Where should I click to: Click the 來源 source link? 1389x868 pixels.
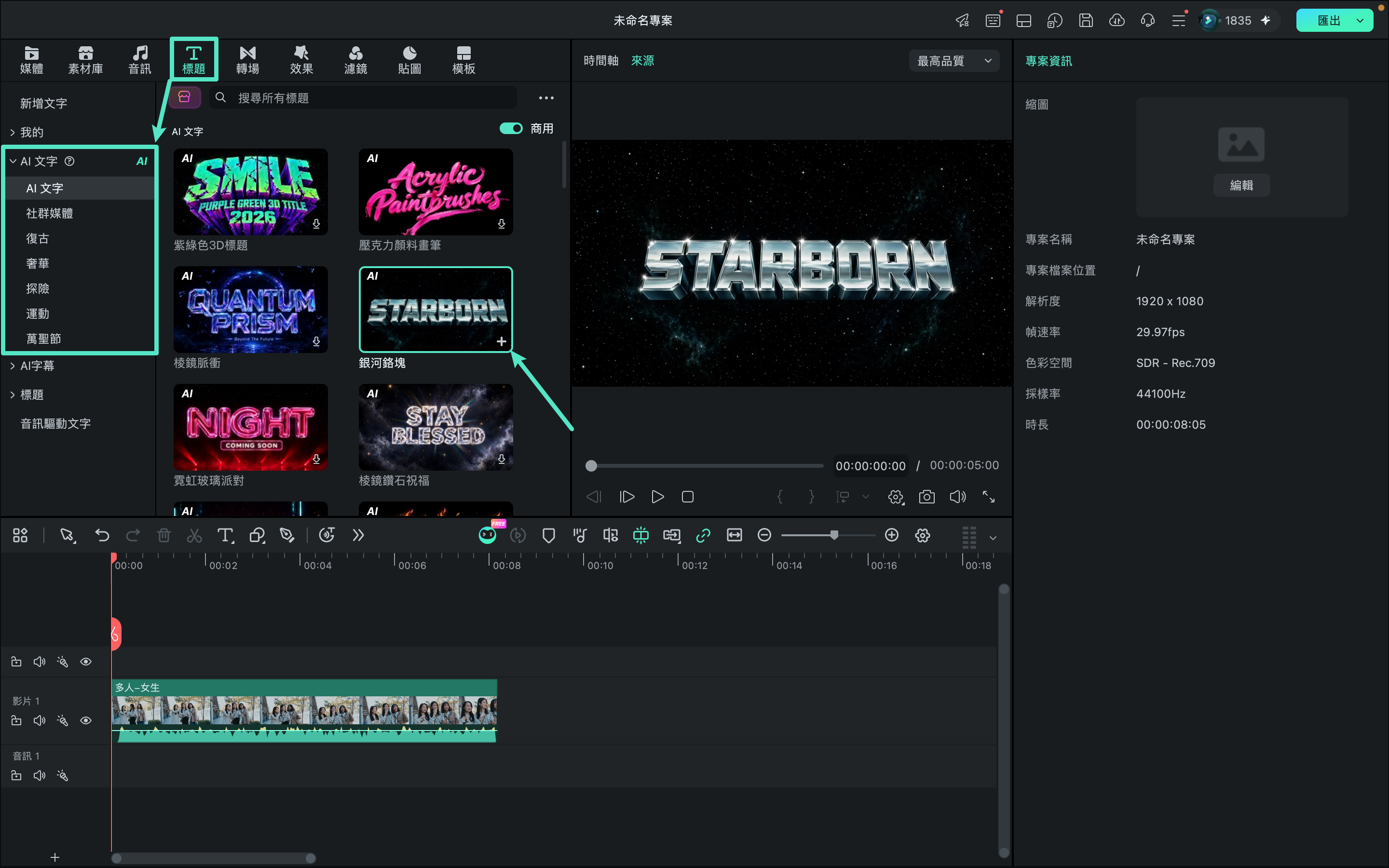(x=642, y=61)
